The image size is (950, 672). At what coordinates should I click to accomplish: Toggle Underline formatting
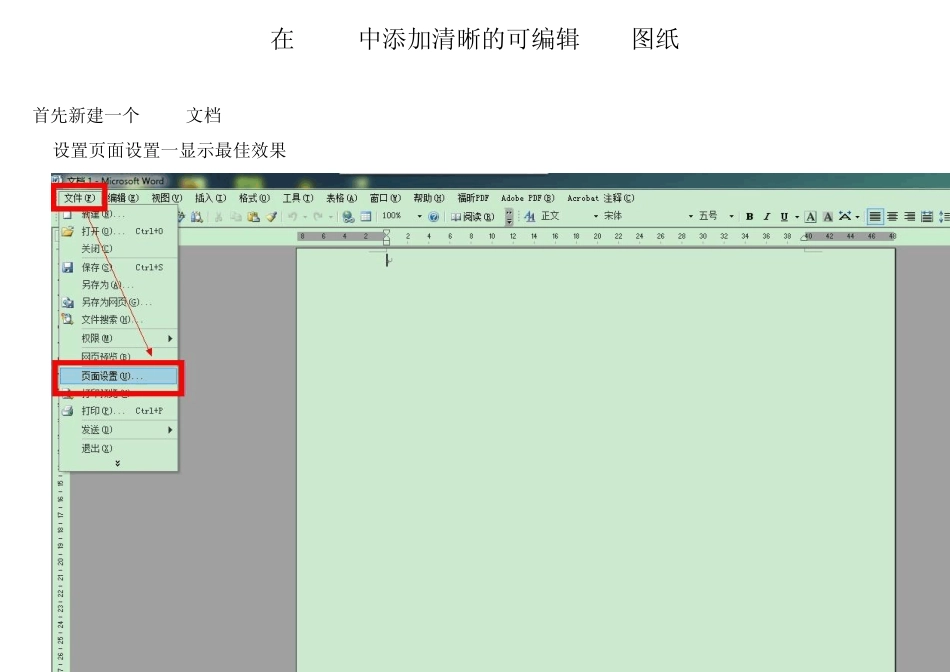(x=784, y=216)
